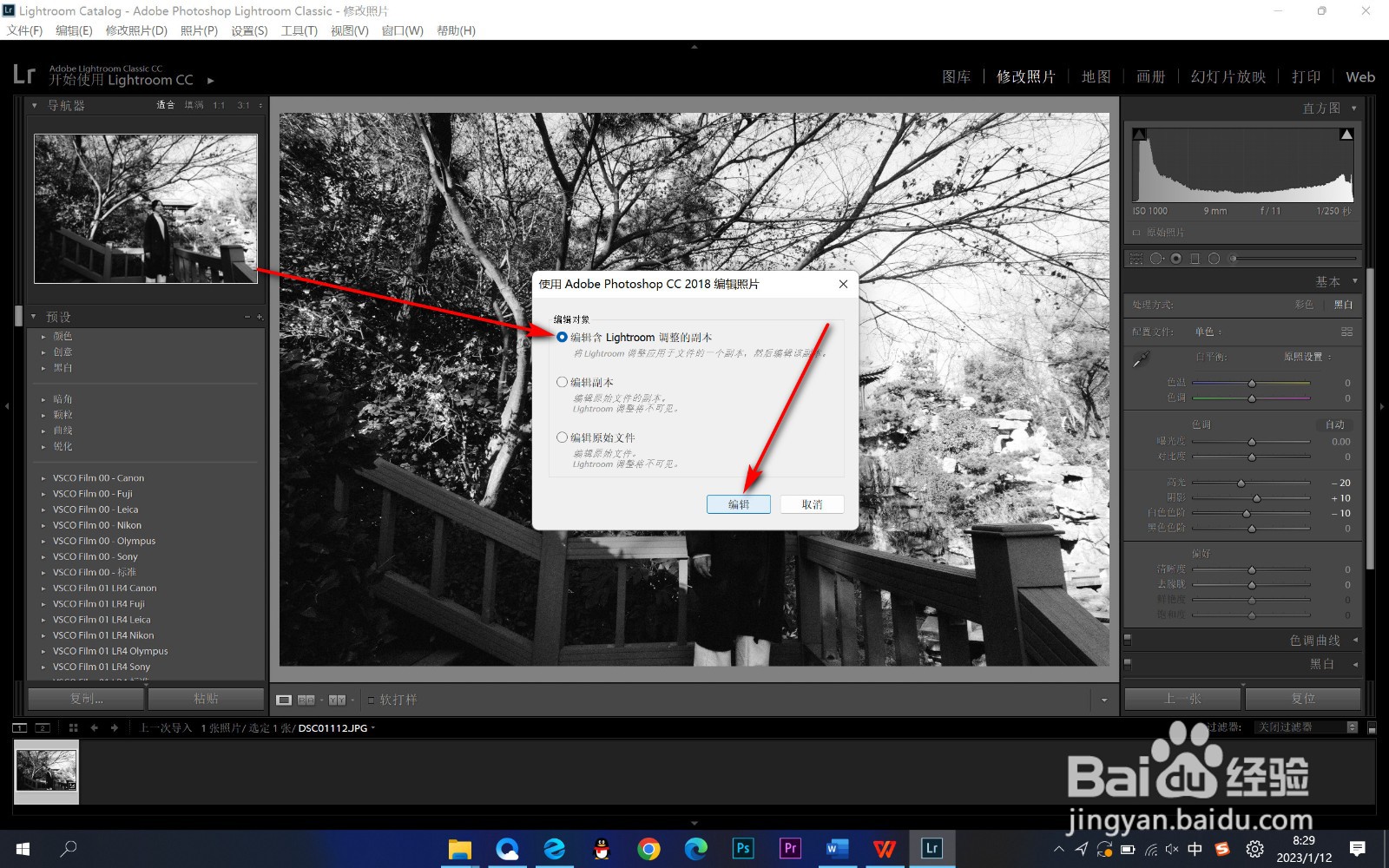Toggle the shadow clipping indicator in histogram
Image resolution: width=1389 pixels, height=868 pixels.
[x=1140, y=135]
